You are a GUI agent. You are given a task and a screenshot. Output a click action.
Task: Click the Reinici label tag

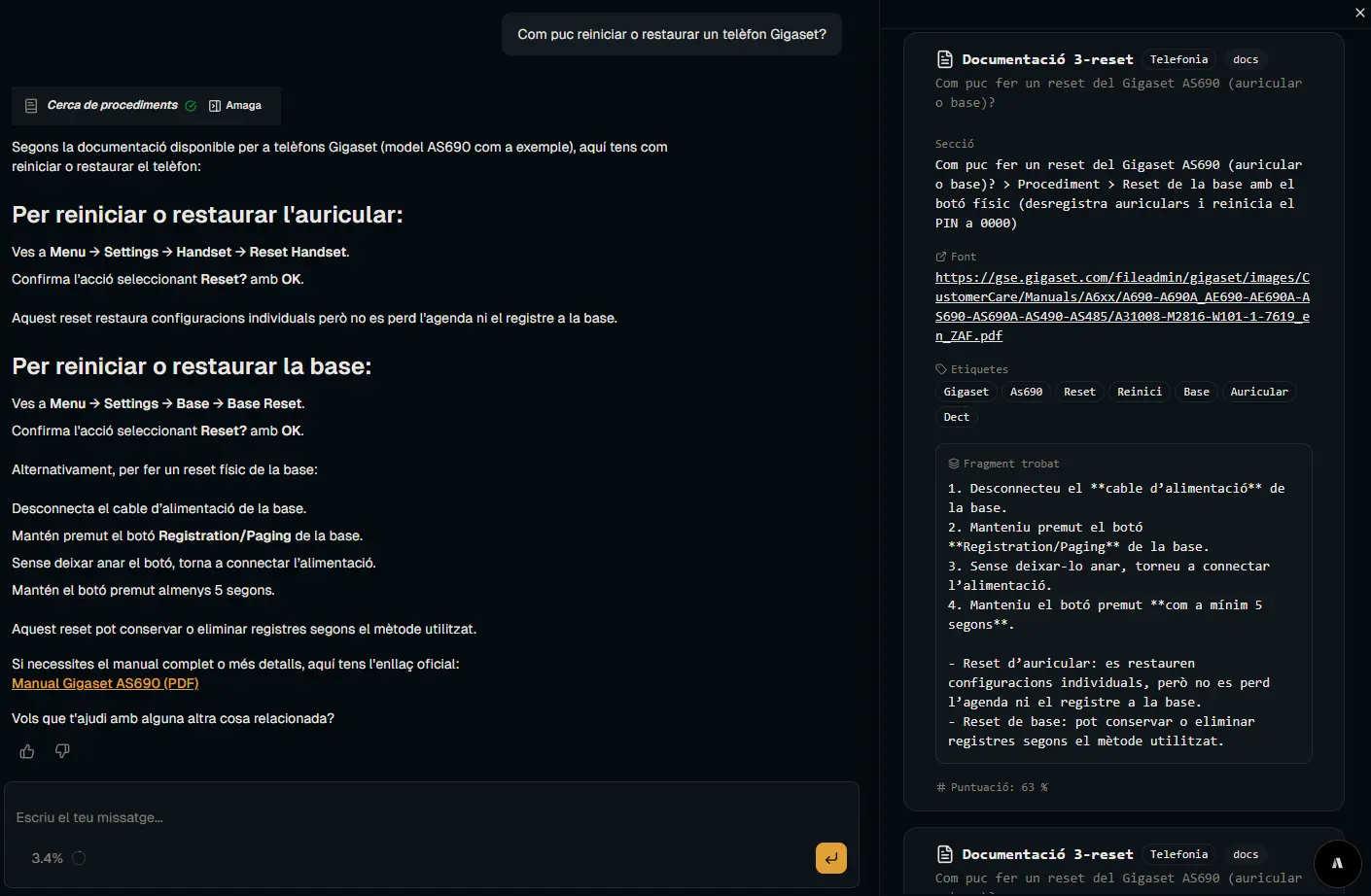pyautogui.click(x=1139, y=393)
